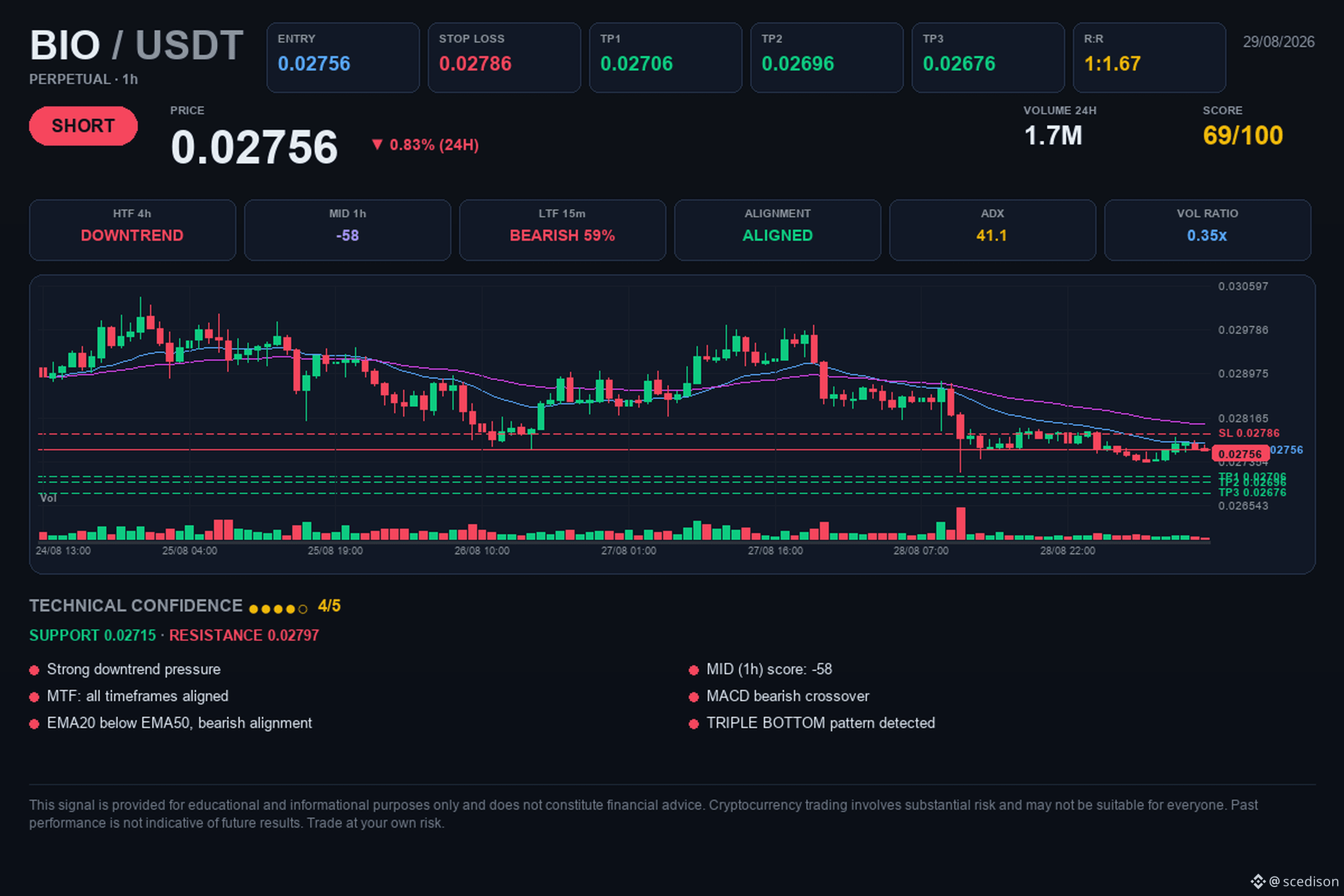Click the Vol label on the chart
1344x896 pixels.
coord(48,498)
